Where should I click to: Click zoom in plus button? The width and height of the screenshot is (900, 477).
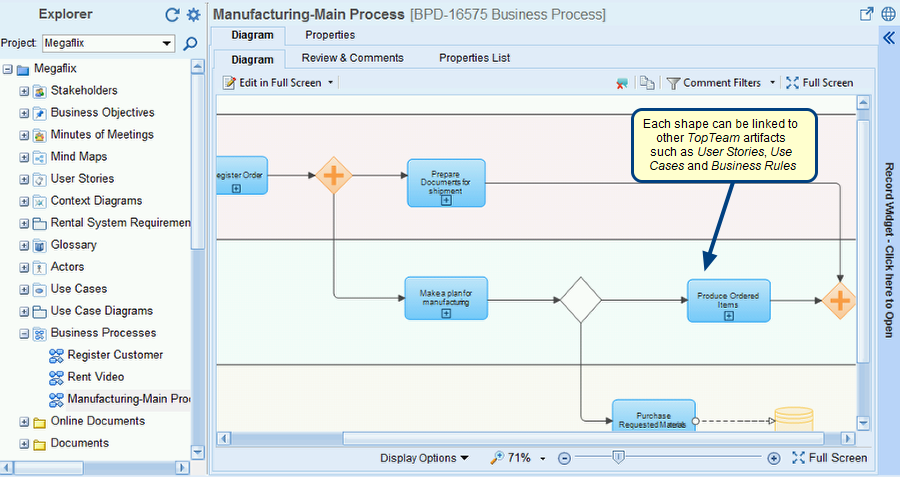pos(774,459)
